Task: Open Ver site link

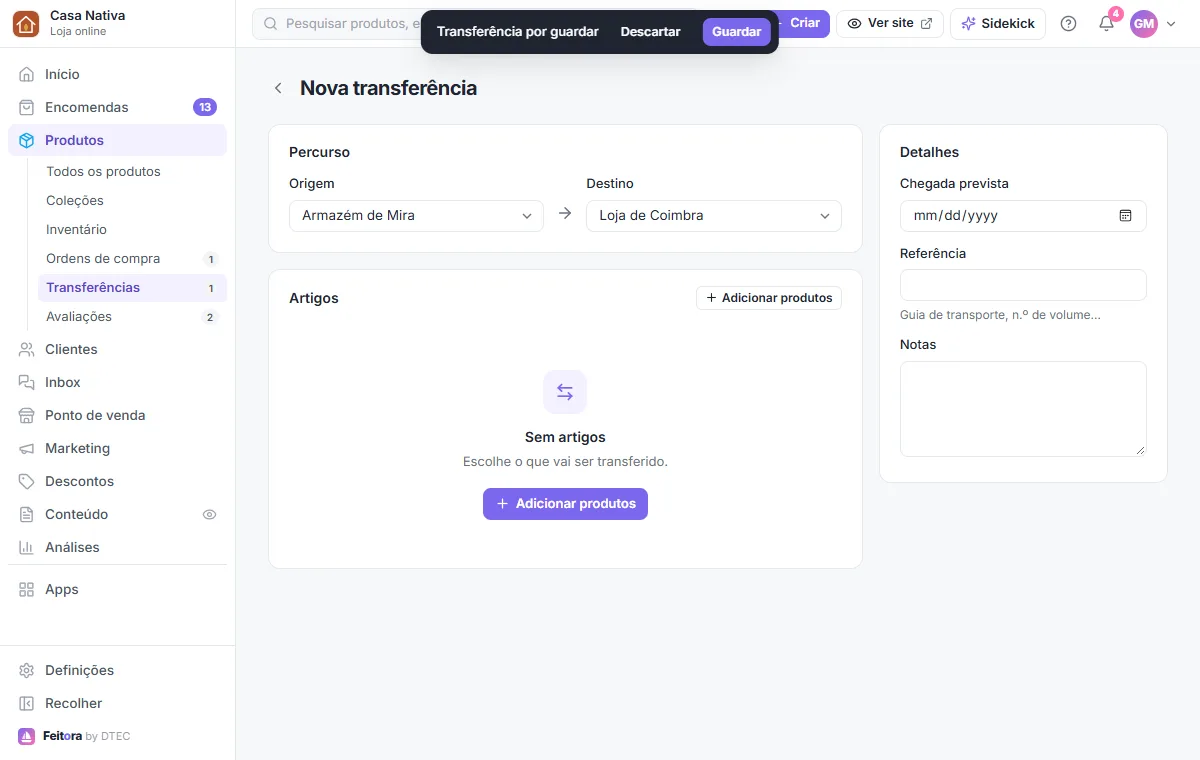Action: 890,23
